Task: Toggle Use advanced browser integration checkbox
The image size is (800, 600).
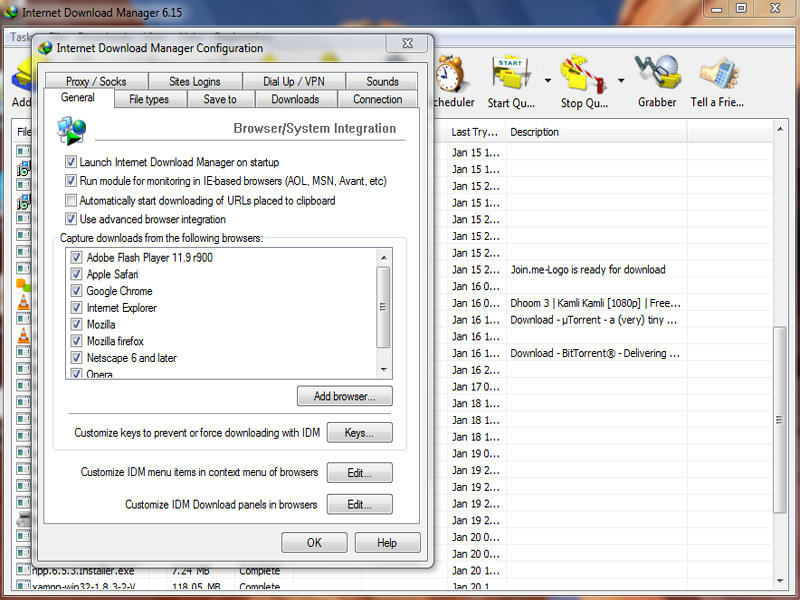Action: [71, 219]
